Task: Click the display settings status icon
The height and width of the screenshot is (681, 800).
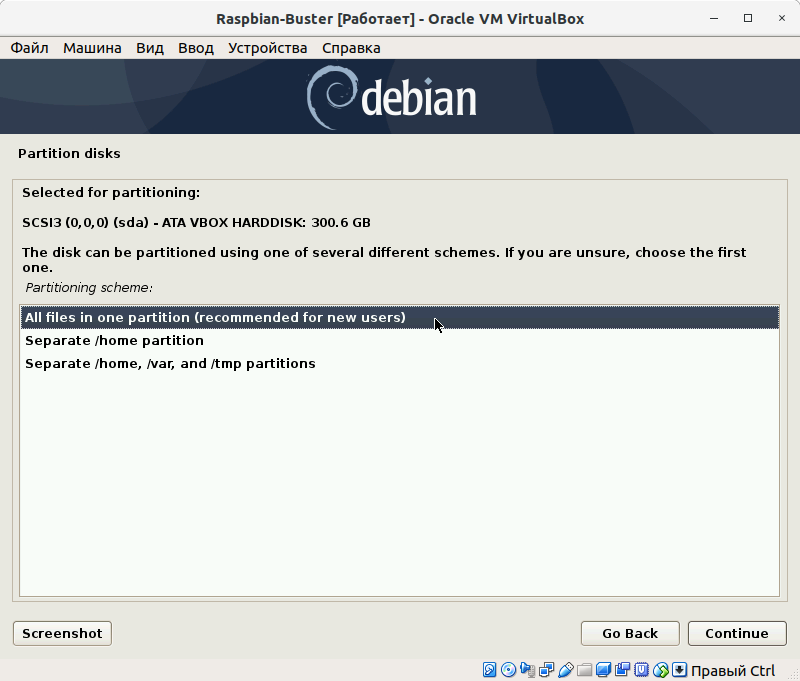Action: 604,670
